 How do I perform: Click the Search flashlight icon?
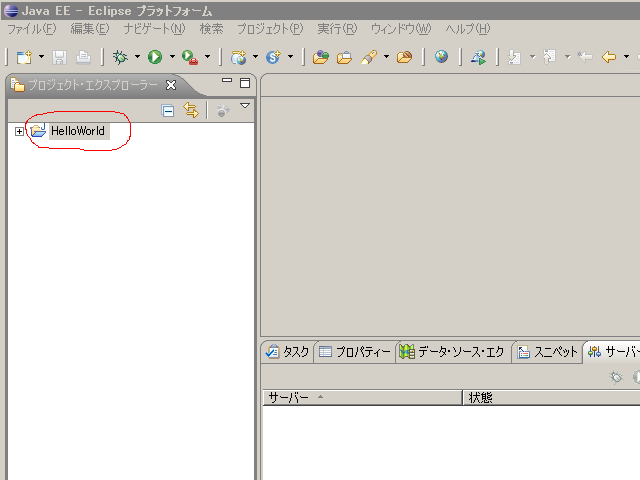click(x=369, y=57)
